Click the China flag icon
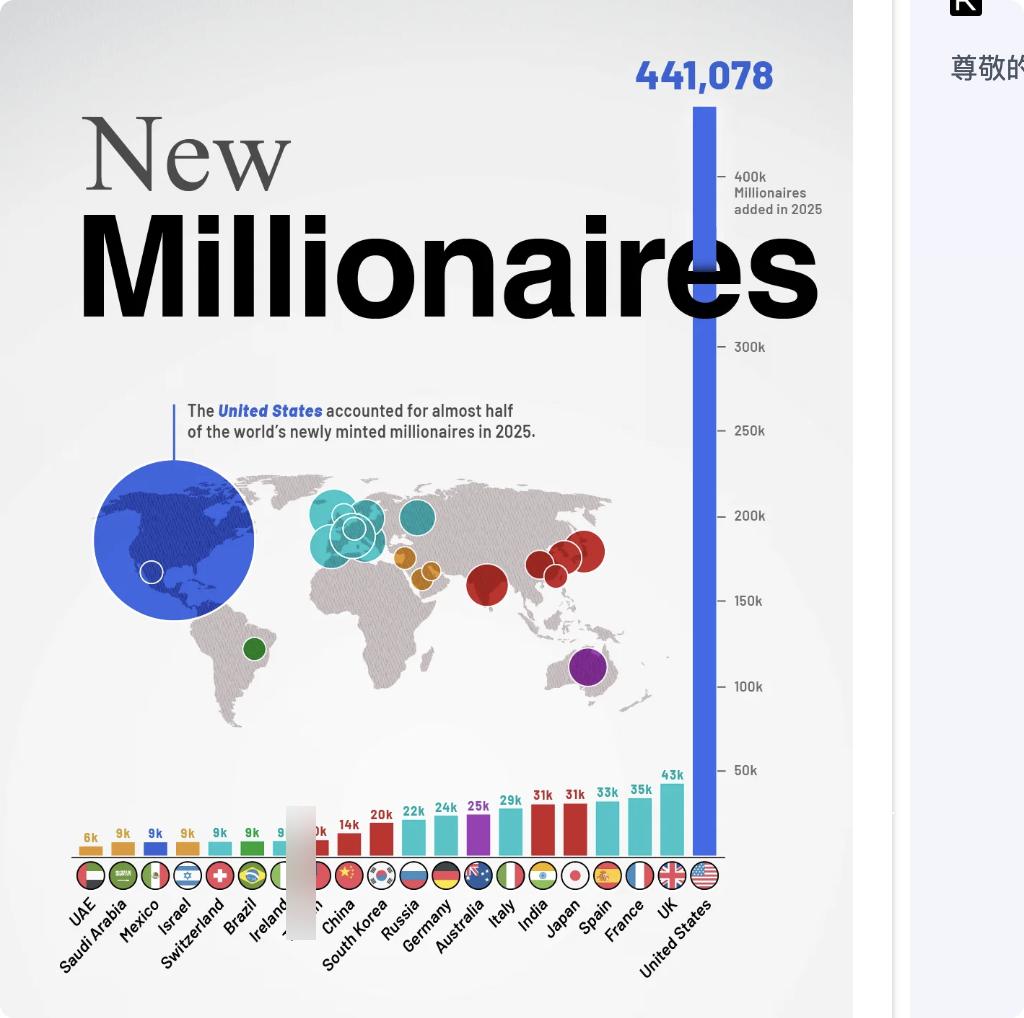The height and width of the screenshot is (1018, 1024). 349,876
